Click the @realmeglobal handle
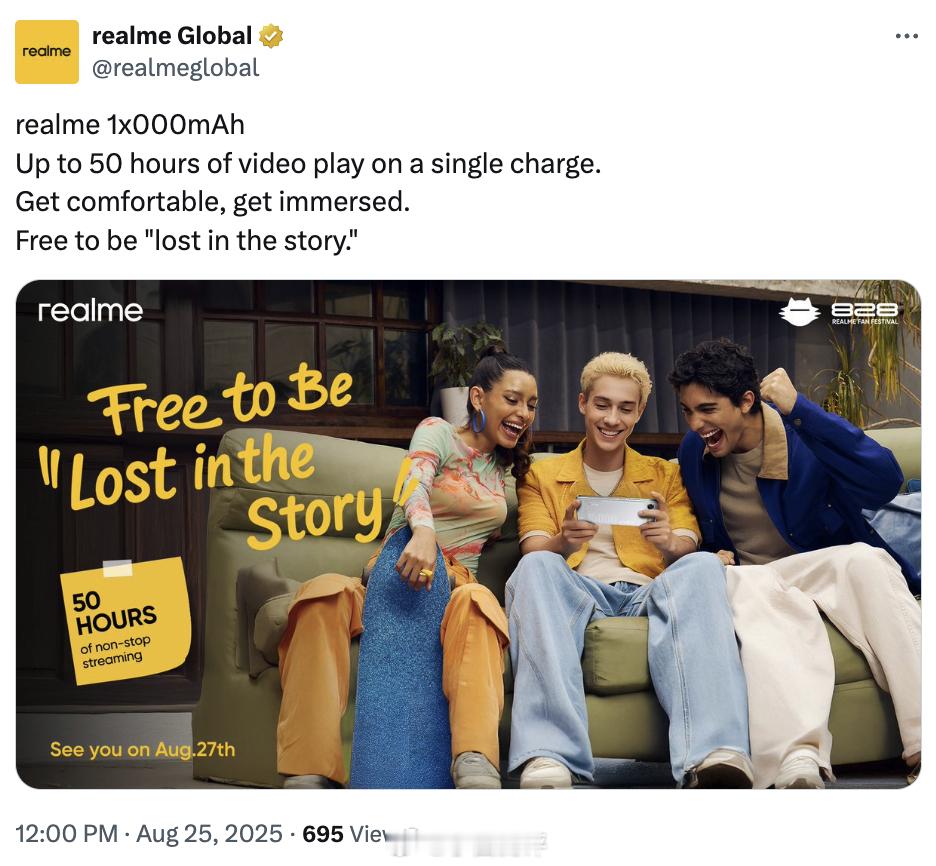The width and height of the screenshot is (936, 866). tap(176, 68)
